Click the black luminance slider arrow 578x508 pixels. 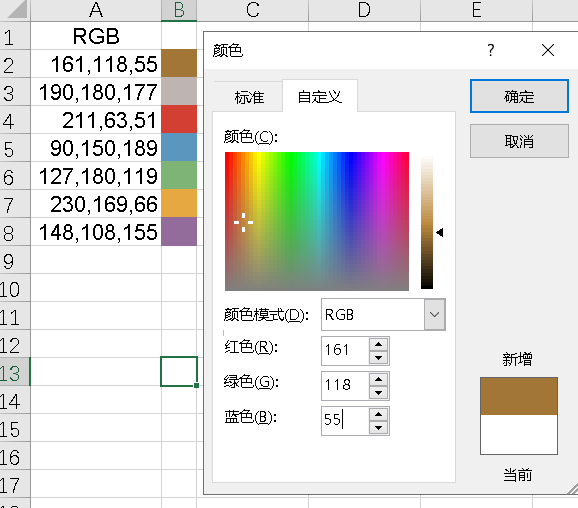[x=439, y=232]
